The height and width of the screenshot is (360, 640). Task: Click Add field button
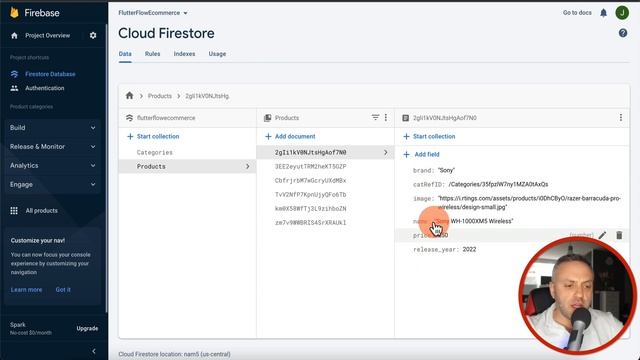coord(422,154)
